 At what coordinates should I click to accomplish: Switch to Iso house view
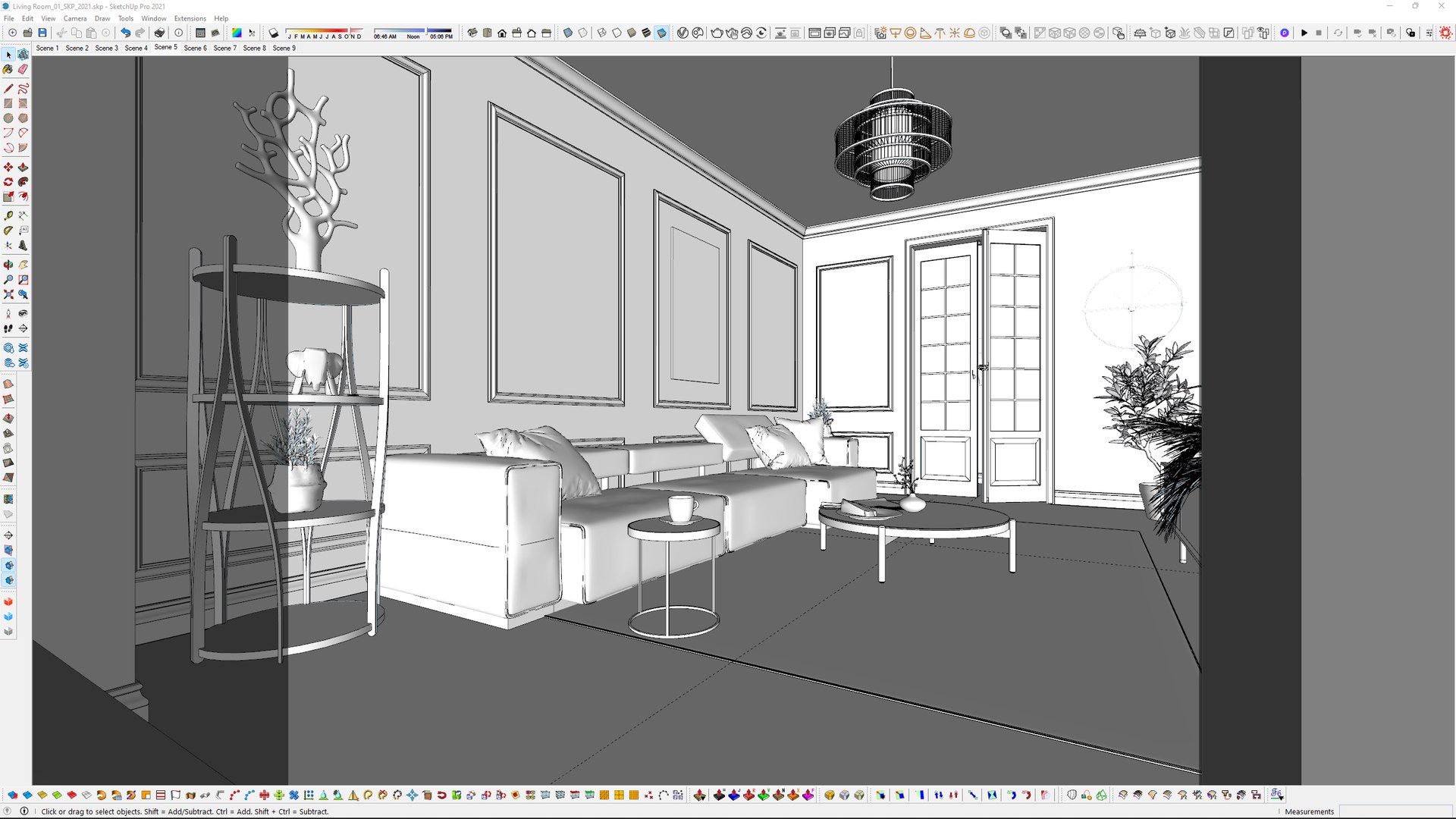[x=472, y=33]
